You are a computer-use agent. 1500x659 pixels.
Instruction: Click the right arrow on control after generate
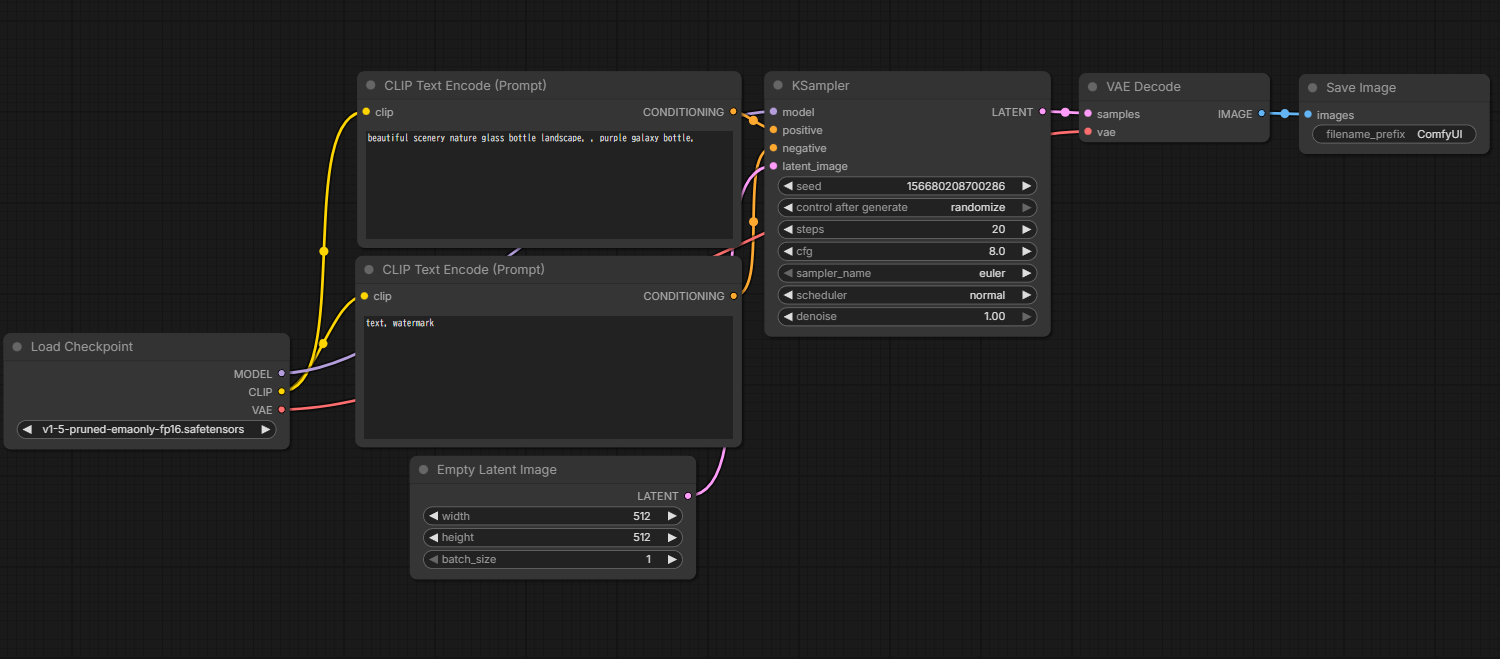tap(1026, 208)
